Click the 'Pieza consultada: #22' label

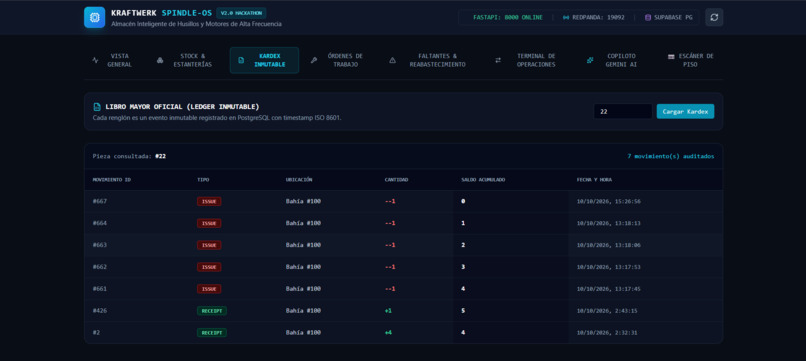coord(130,156)
